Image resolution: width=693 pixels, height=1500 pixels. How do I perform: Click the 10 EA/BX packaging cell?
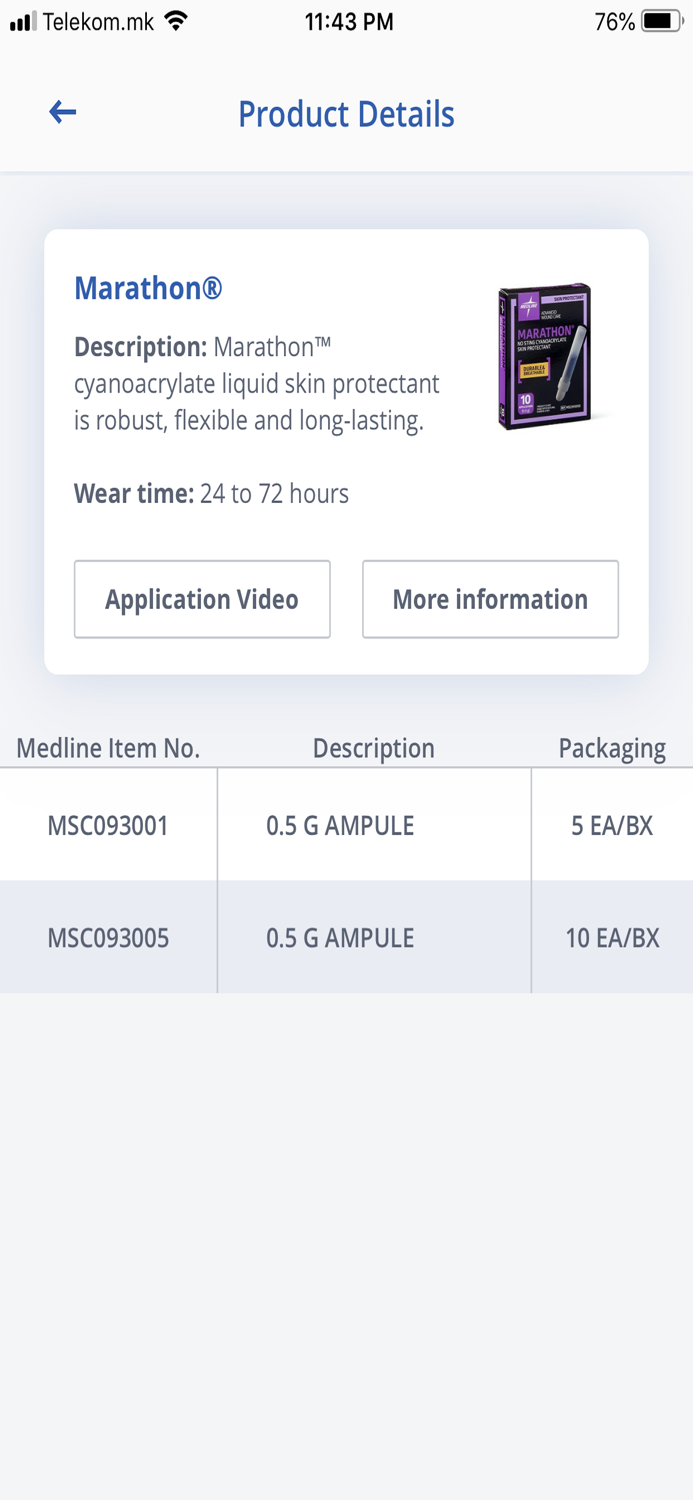click(x=612, y=937)
